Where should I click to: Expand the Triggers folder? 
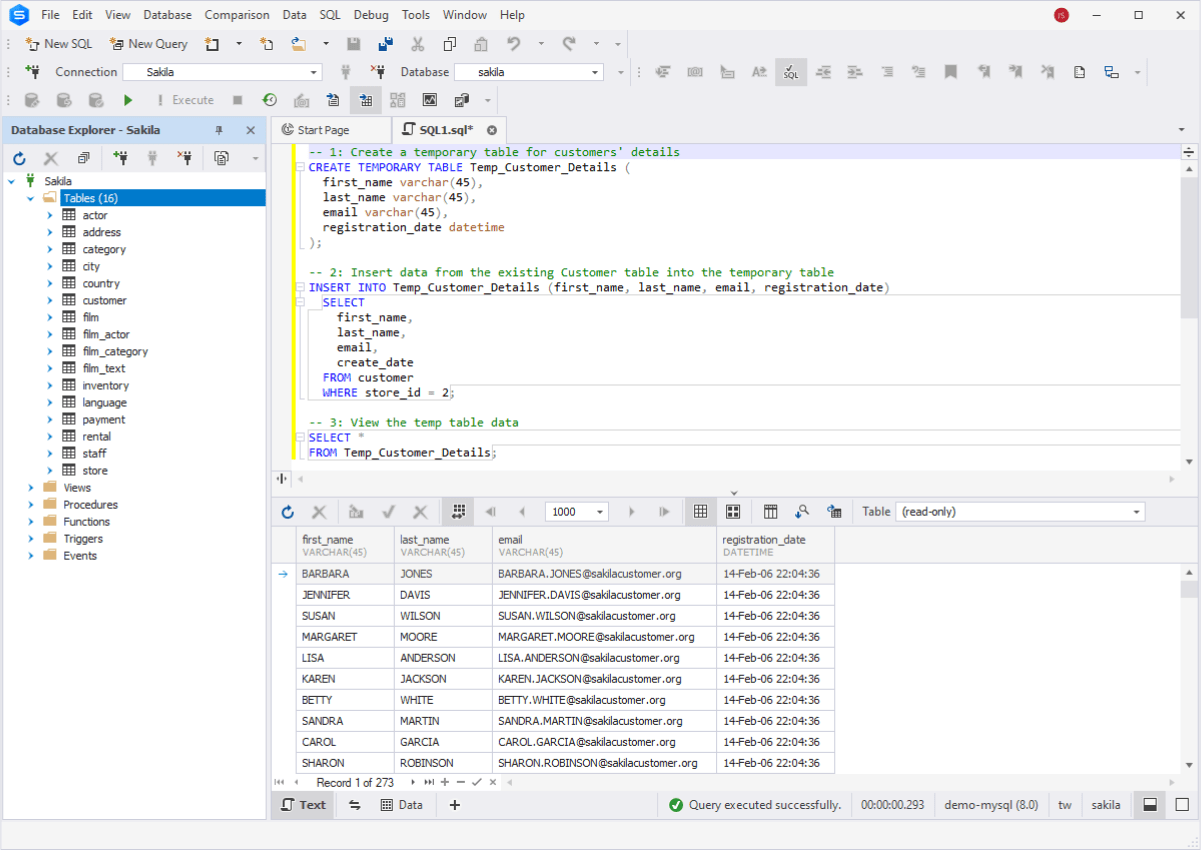(31, 538)
